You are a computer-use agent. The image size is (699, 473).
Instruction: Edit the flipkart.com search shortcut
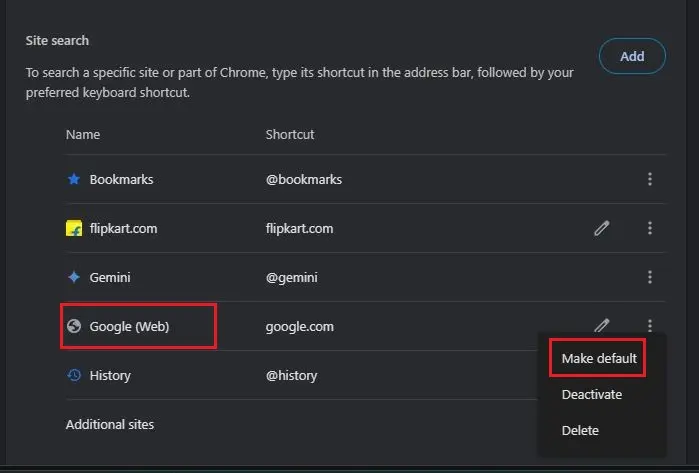click(601, 229)
